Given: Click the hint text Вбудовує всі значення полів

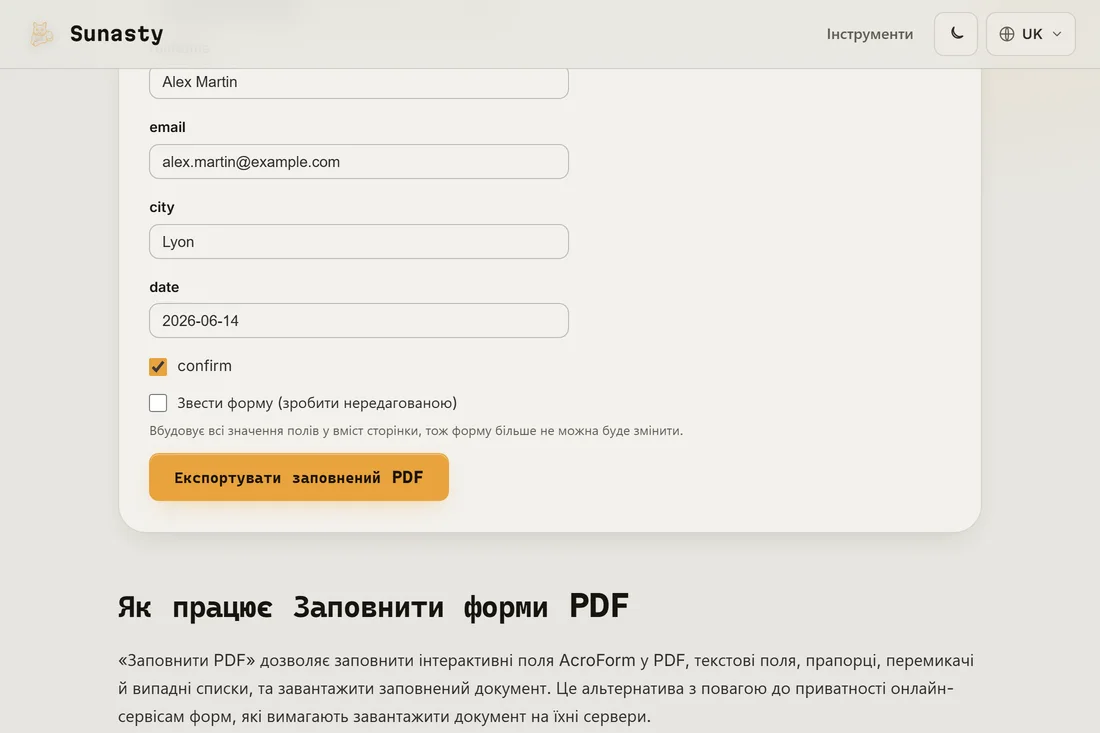Looking at the screenshot, I should coord(416,431).
